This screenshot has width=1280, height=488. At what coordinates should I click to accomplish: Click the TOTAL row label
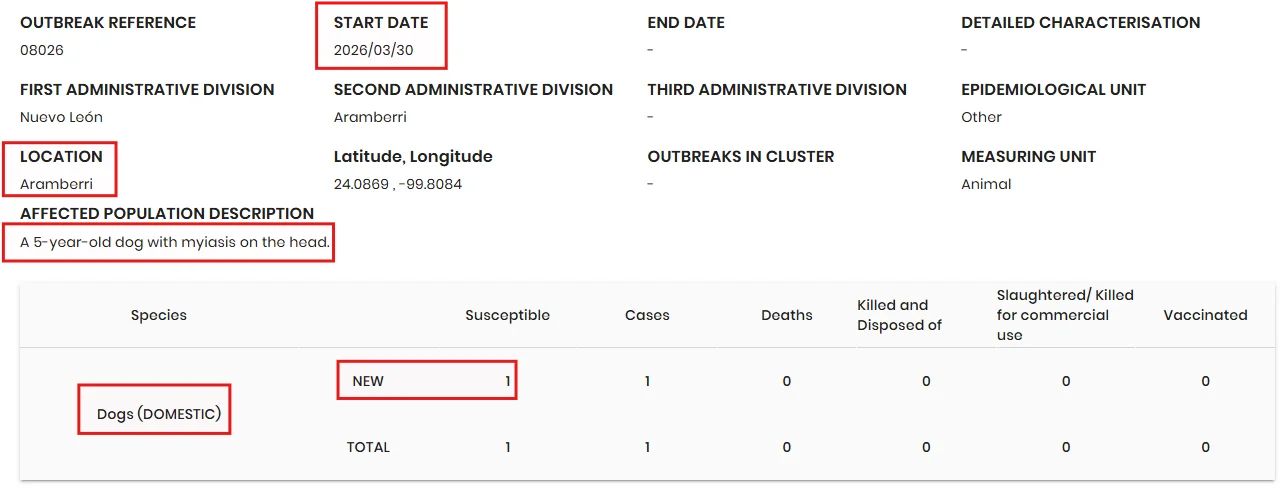(x=368, y=447)
